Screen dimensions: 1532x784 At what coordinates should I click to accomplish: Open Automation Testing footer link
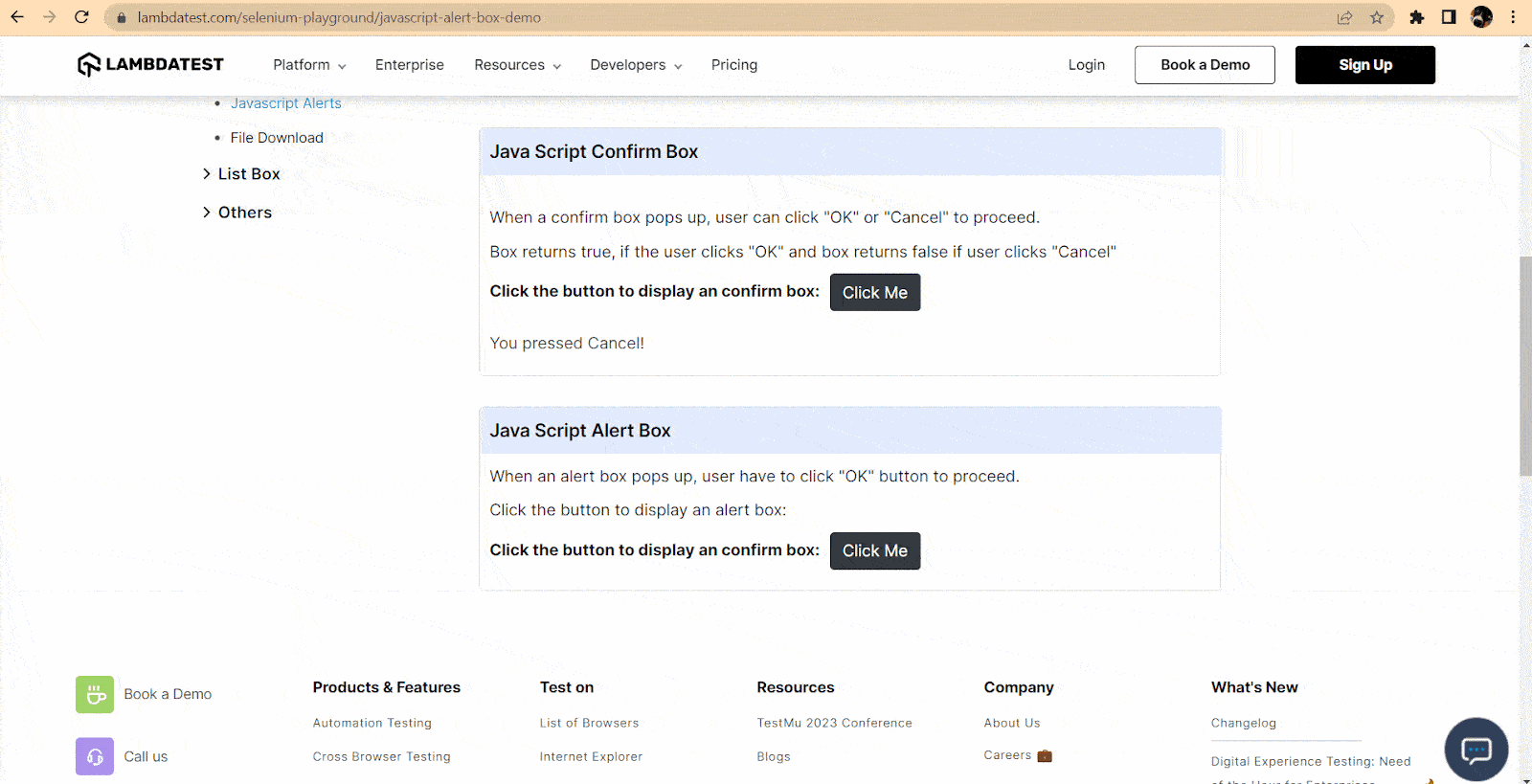pyautogui.click(x=372, y=723)
